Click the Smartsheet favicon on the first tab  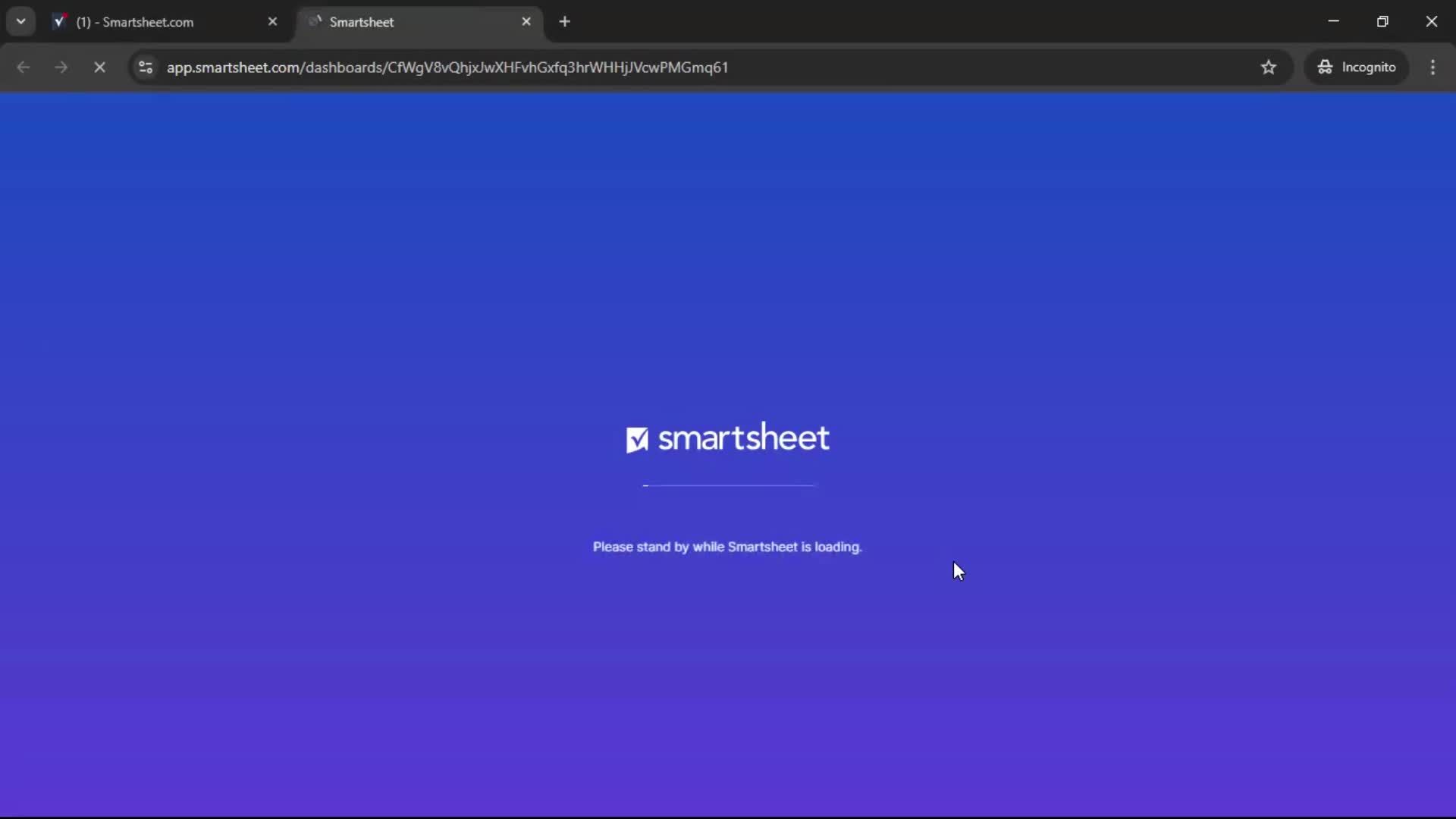[59, 21]
